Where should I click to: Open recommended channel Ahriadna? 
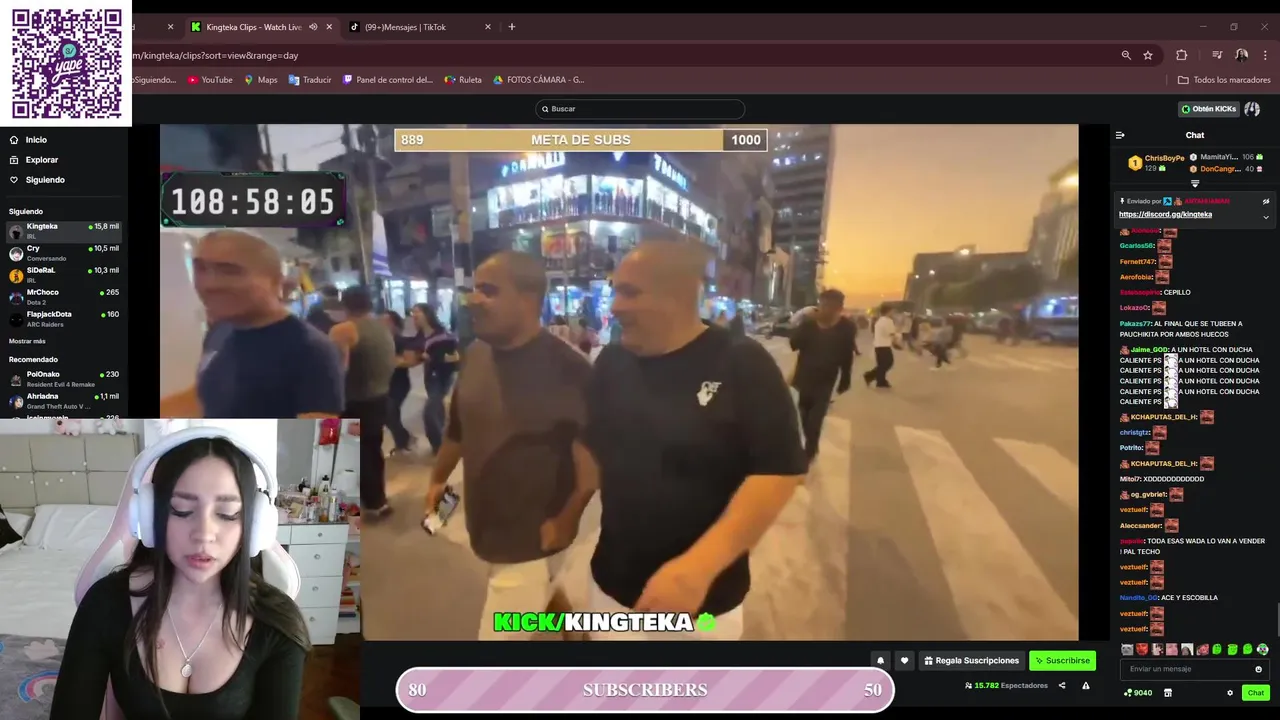pyautogui.click(x=64, y=401)
